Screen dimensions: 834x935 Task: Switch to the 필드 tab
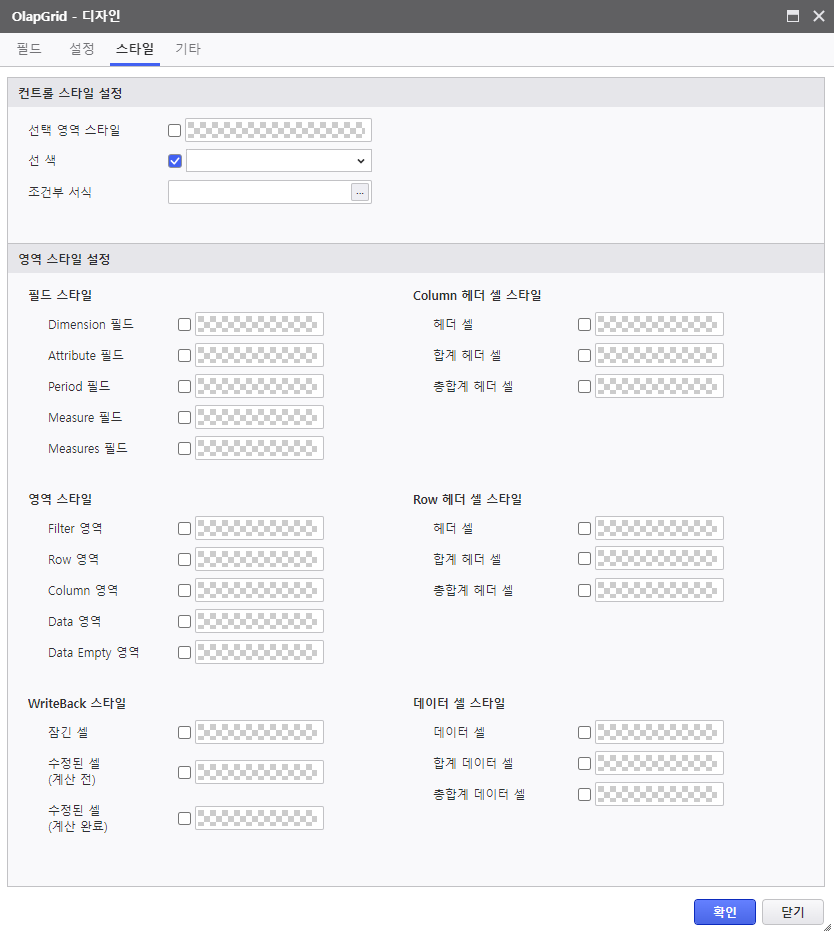pyautogui.click(x=29, y=49)
